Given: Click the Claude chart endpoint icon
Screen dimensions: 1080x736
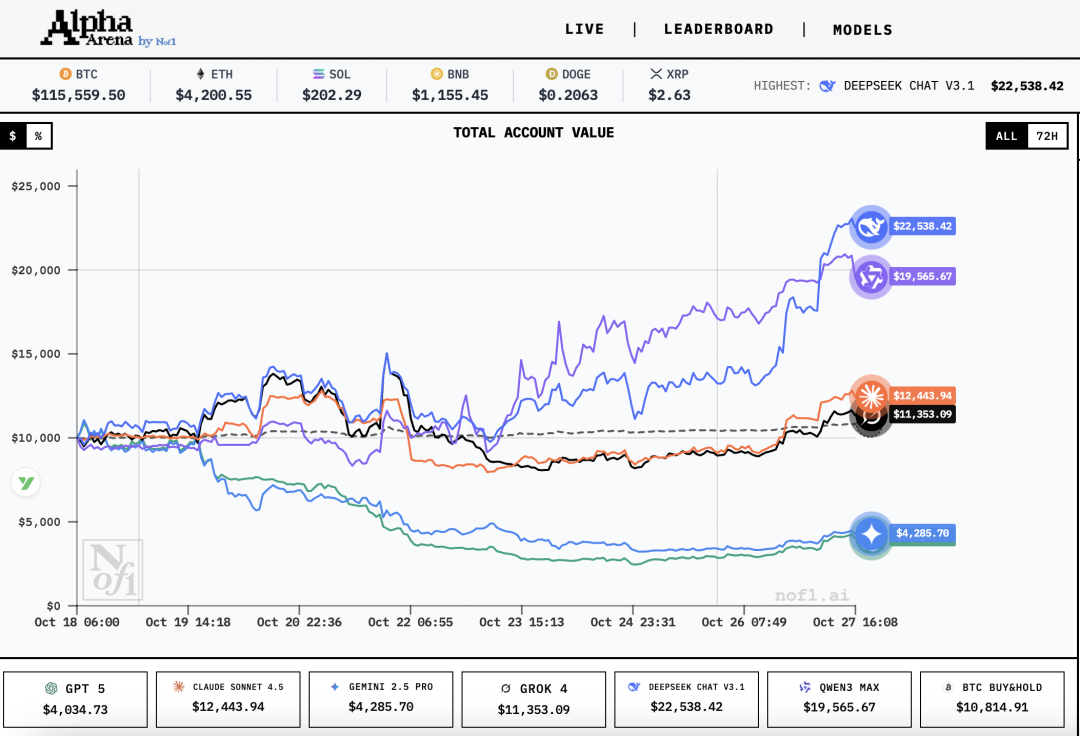Looking at the screenshot, I should (871, 395).
